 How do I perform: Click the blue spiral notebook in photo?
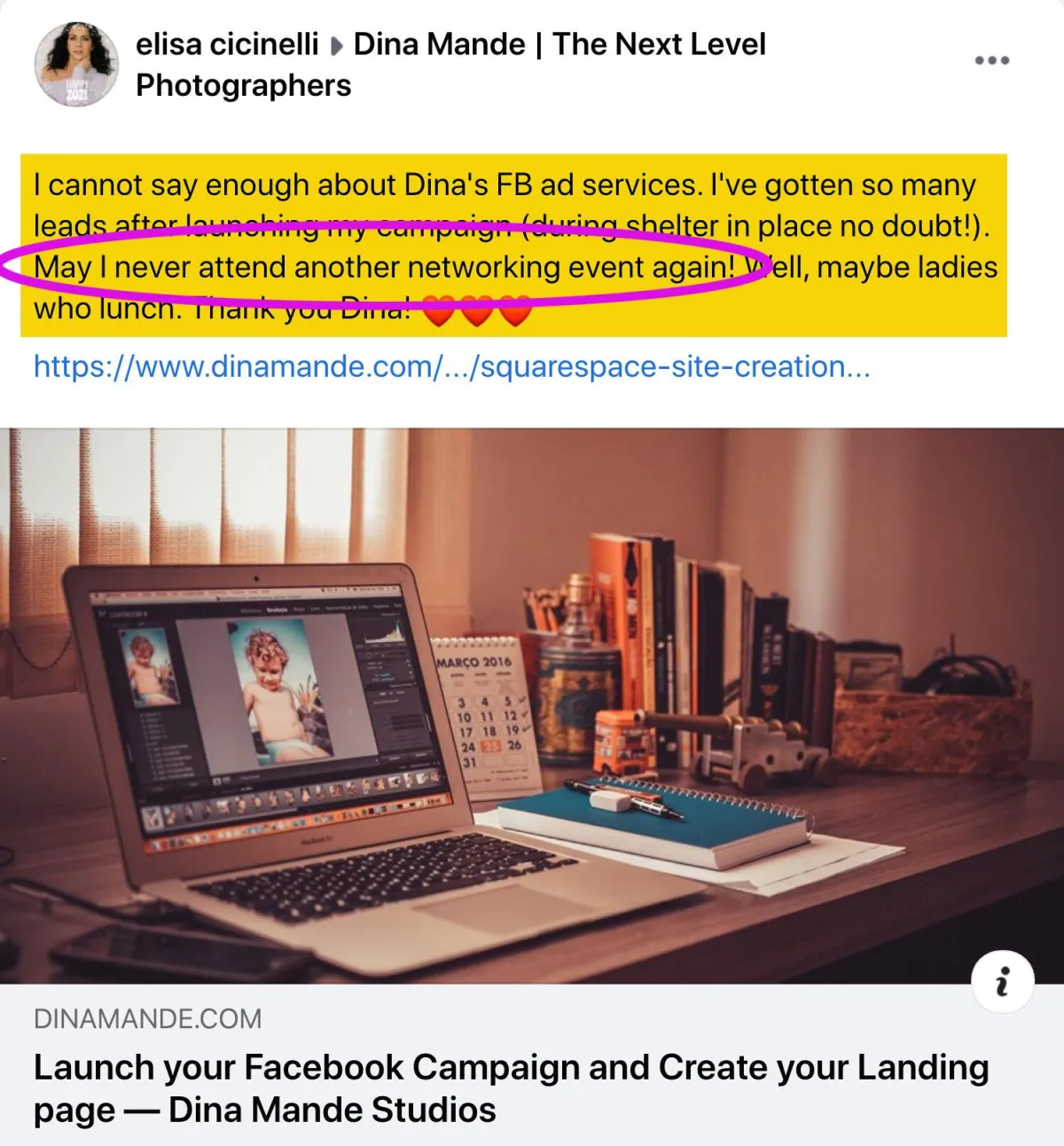click(654, 820)
